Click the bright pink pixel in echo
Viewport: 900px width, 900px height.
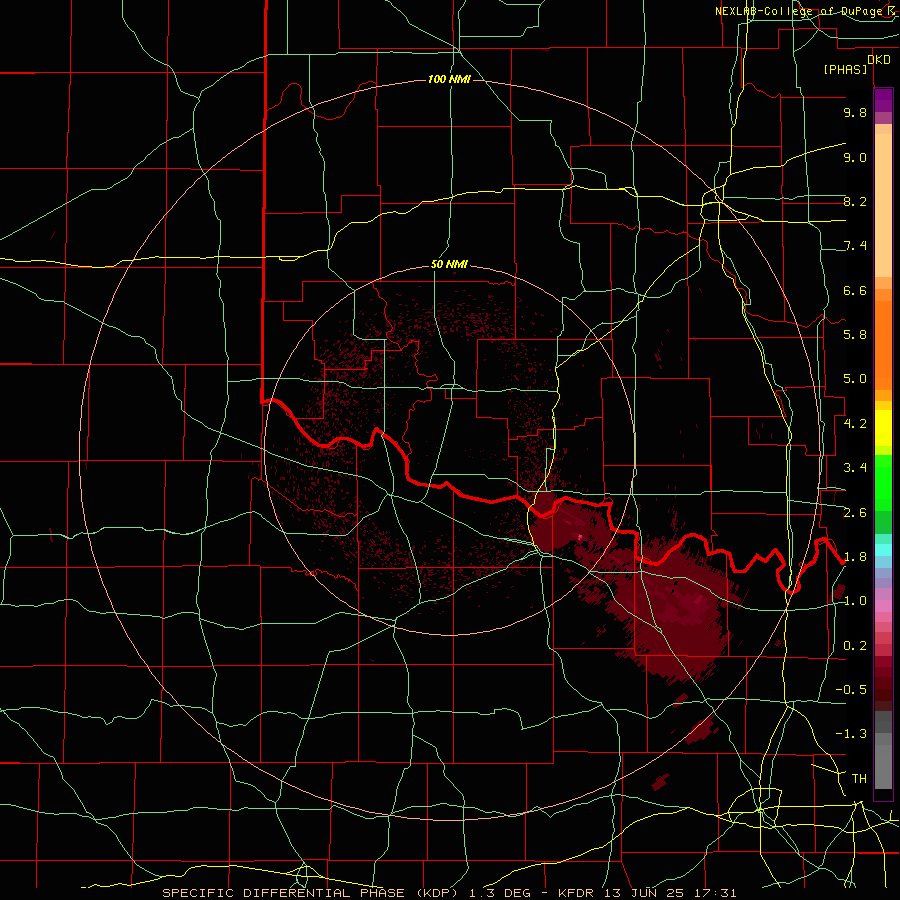580,537
